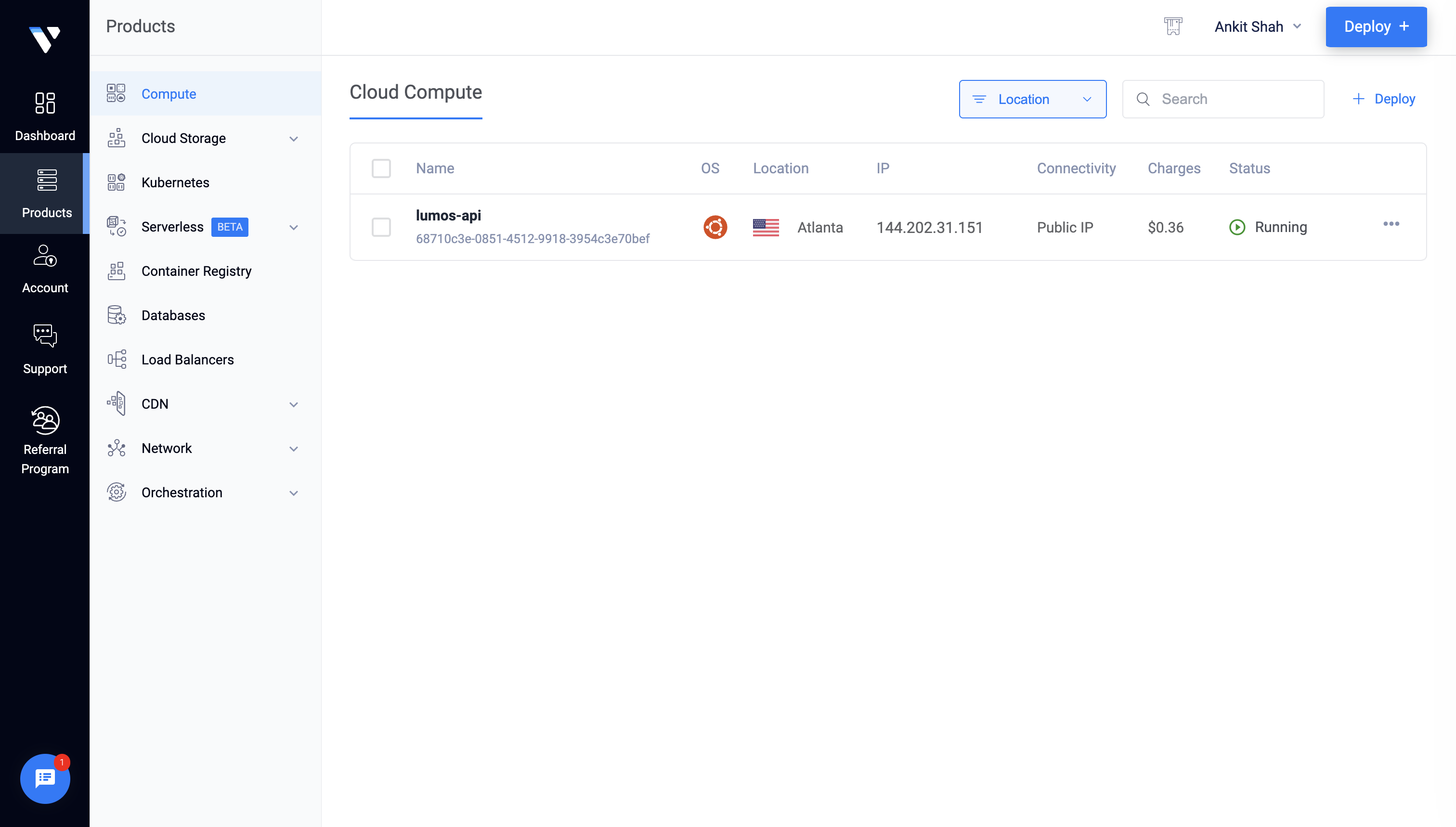
Task: Open the Support chat icon
Action: pos(45,336)
